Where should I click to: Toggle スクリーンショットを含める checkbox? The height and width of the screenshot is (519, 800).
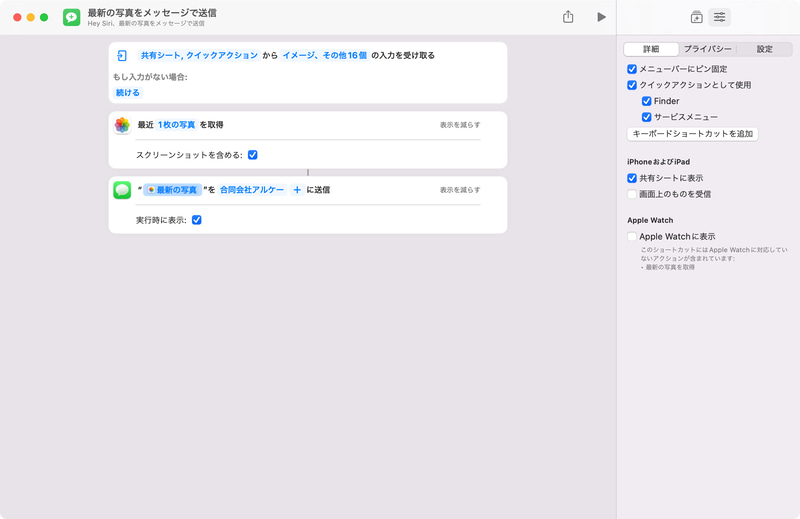253,155
